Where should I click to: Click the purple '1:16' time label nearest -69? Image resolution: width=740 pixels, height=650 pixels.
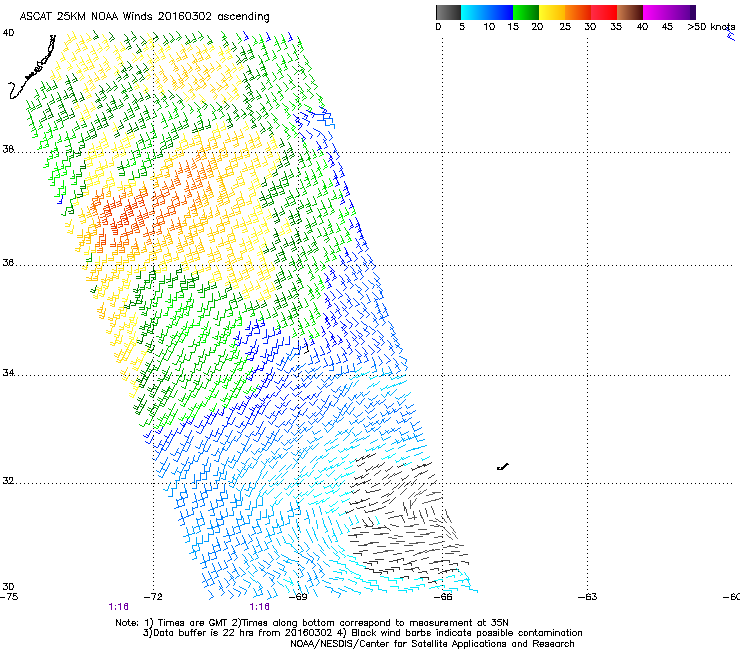pyautogui.click(x=260, y=607)
